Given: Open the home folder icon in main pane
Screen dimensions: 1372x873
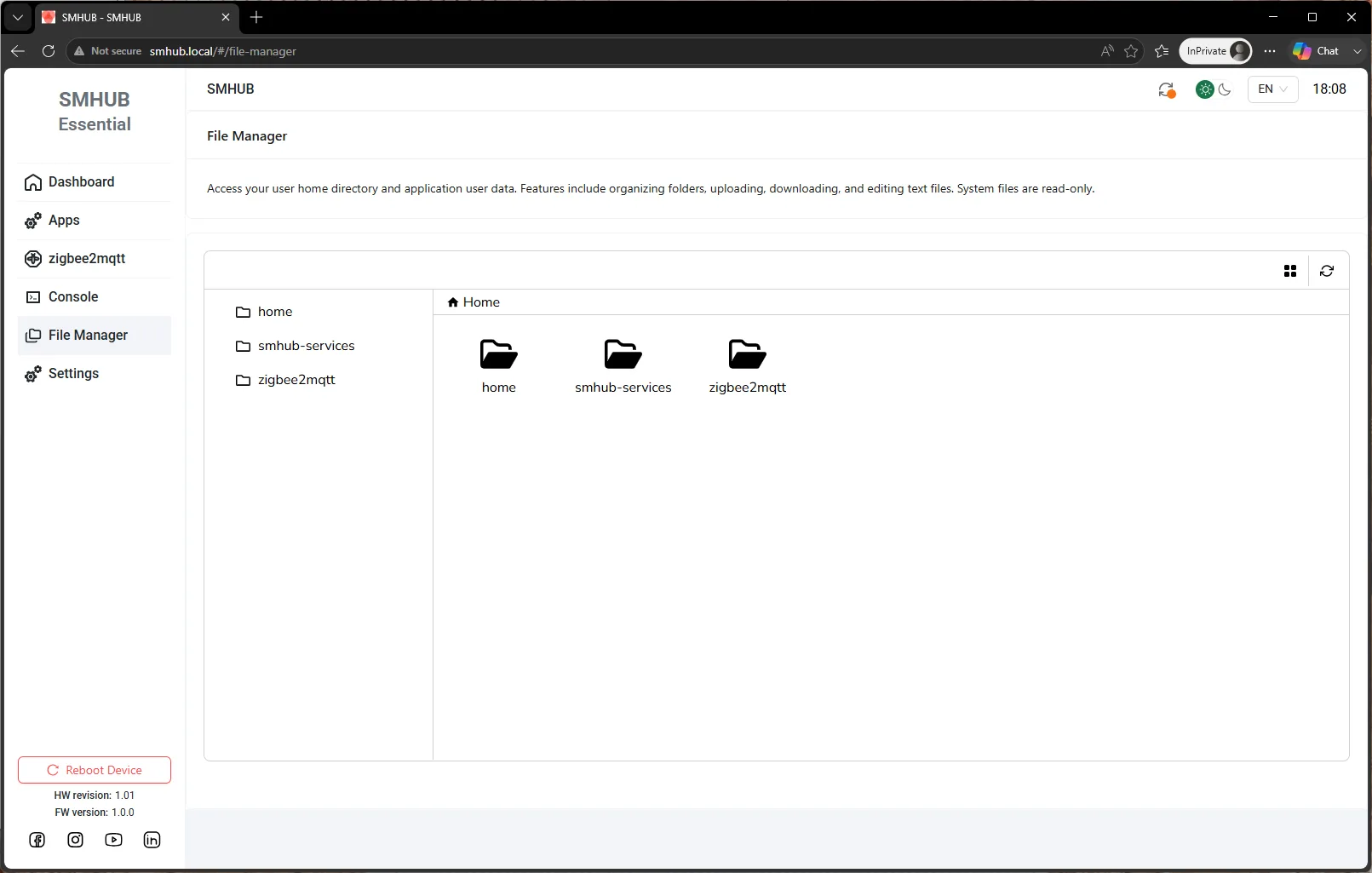Looking at the screenshot, I should click(x=499, y=354).
